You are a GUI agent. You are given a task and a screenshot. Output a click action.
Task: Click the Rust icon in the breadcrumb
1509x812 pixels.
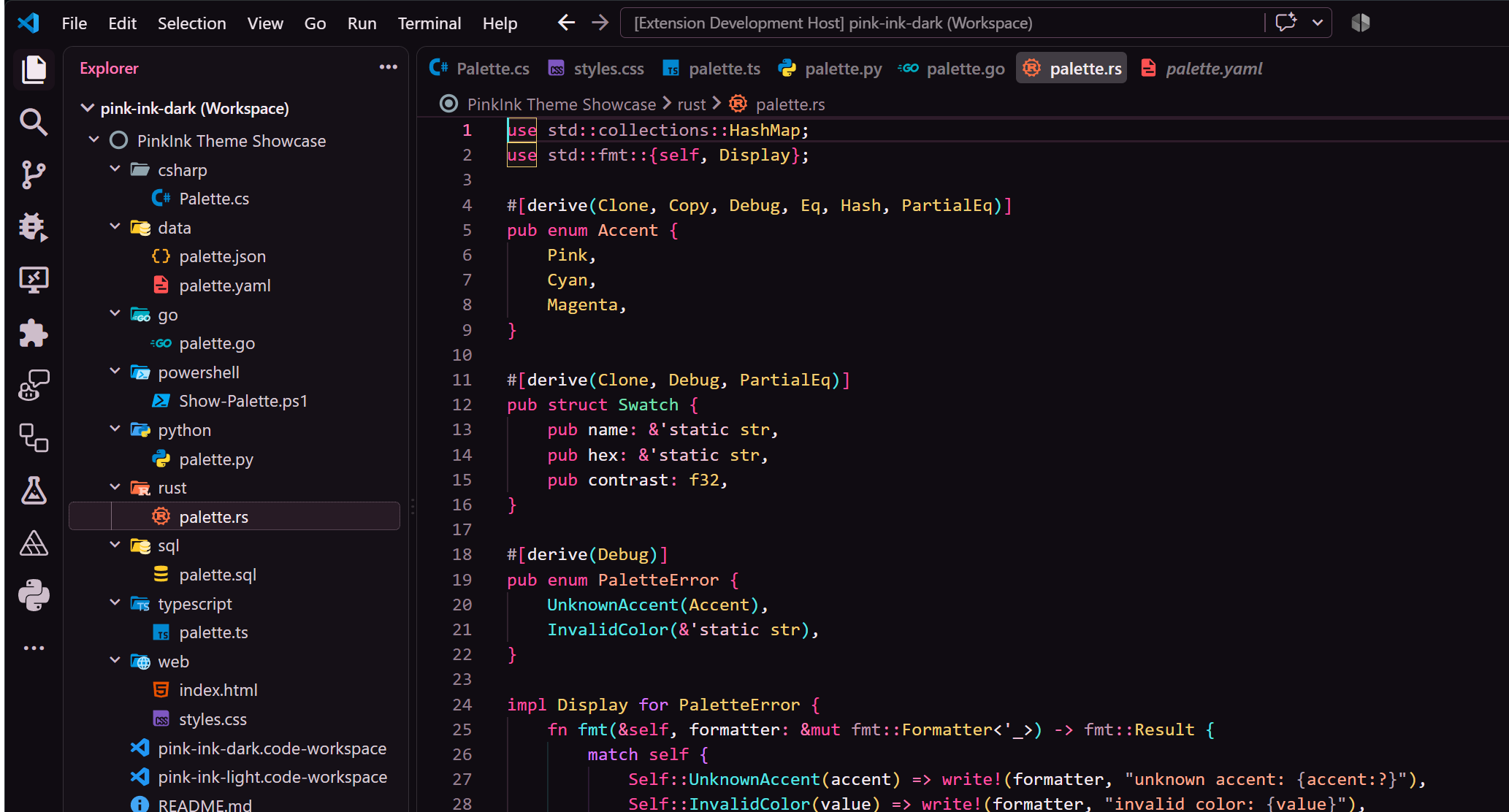(x=738, y=104)
